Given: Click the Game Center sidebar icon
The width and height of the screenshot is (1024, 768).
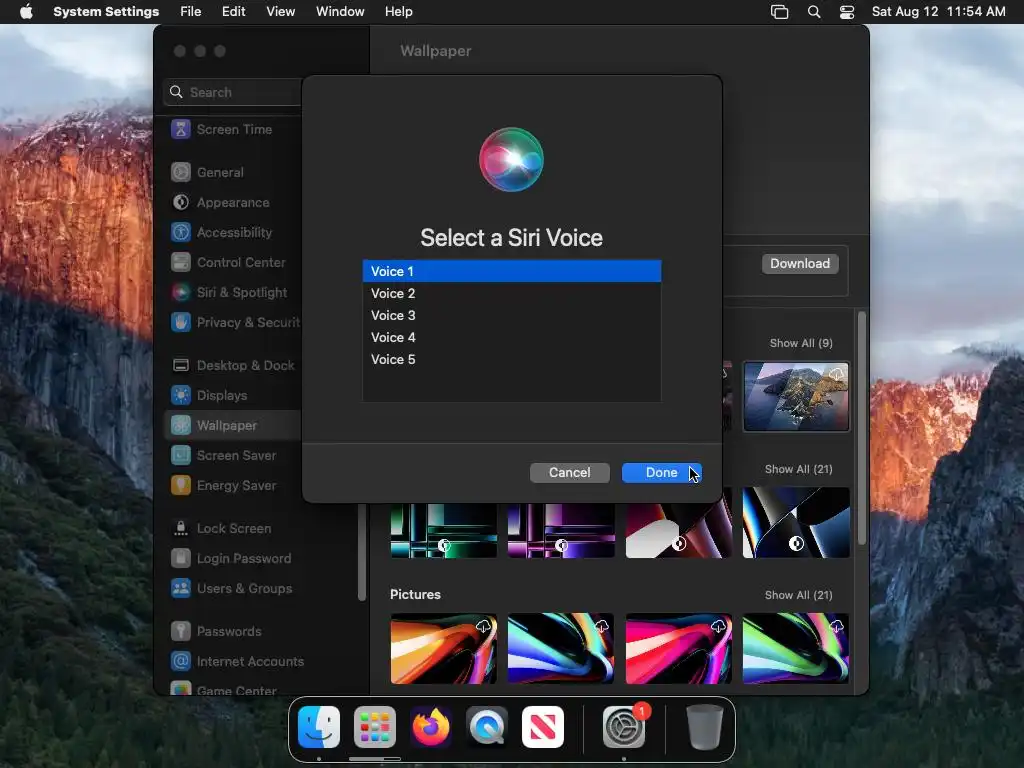Looking at the screenshot, I should [181, 689].
